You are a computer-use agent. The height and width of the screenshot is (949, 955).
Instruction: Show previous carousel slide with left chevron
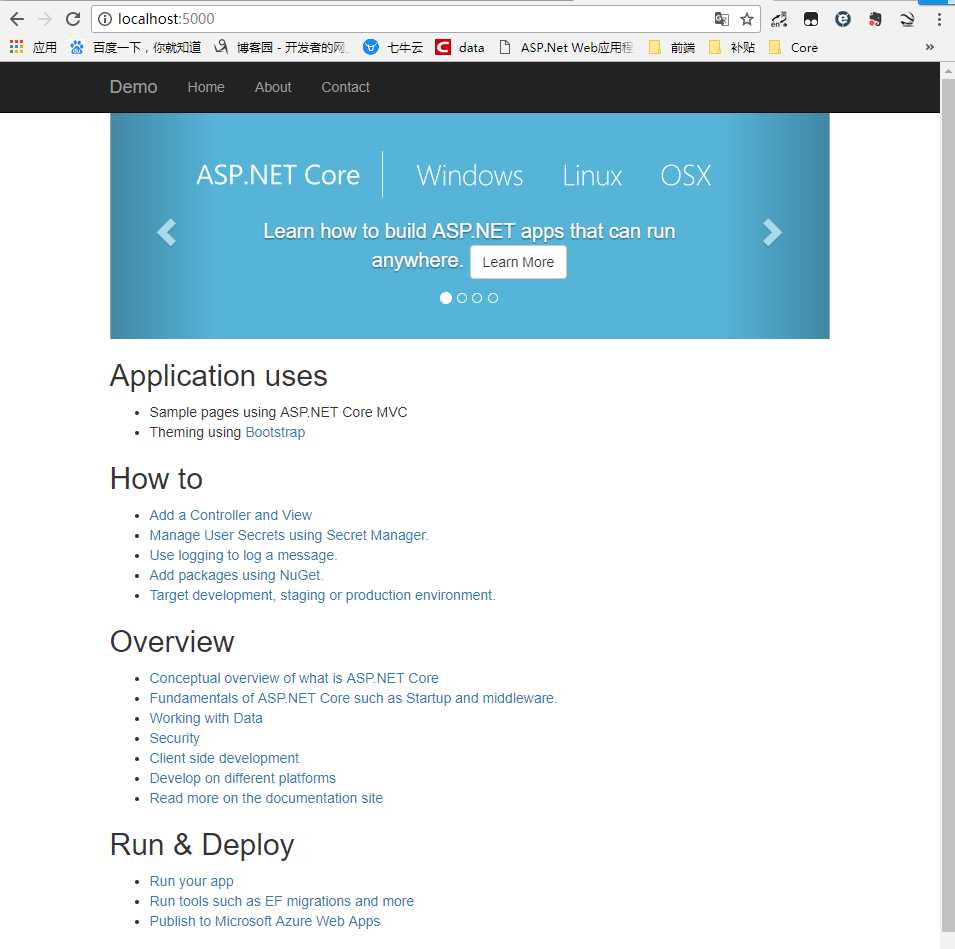[x=166, y=232]
